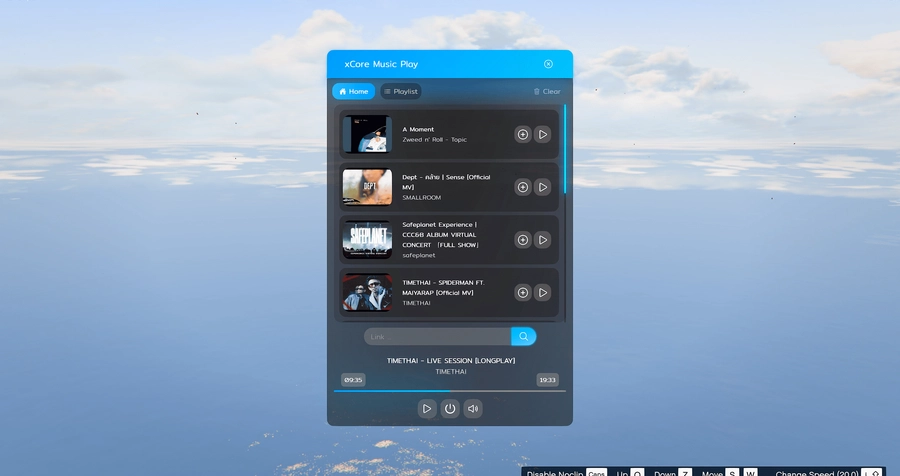Image resolution: width=900 pixels, height=476 pixels.
Task: Open the "A Moment" album thumbnail
Action: pyautogui.click(x=367, y=134)
